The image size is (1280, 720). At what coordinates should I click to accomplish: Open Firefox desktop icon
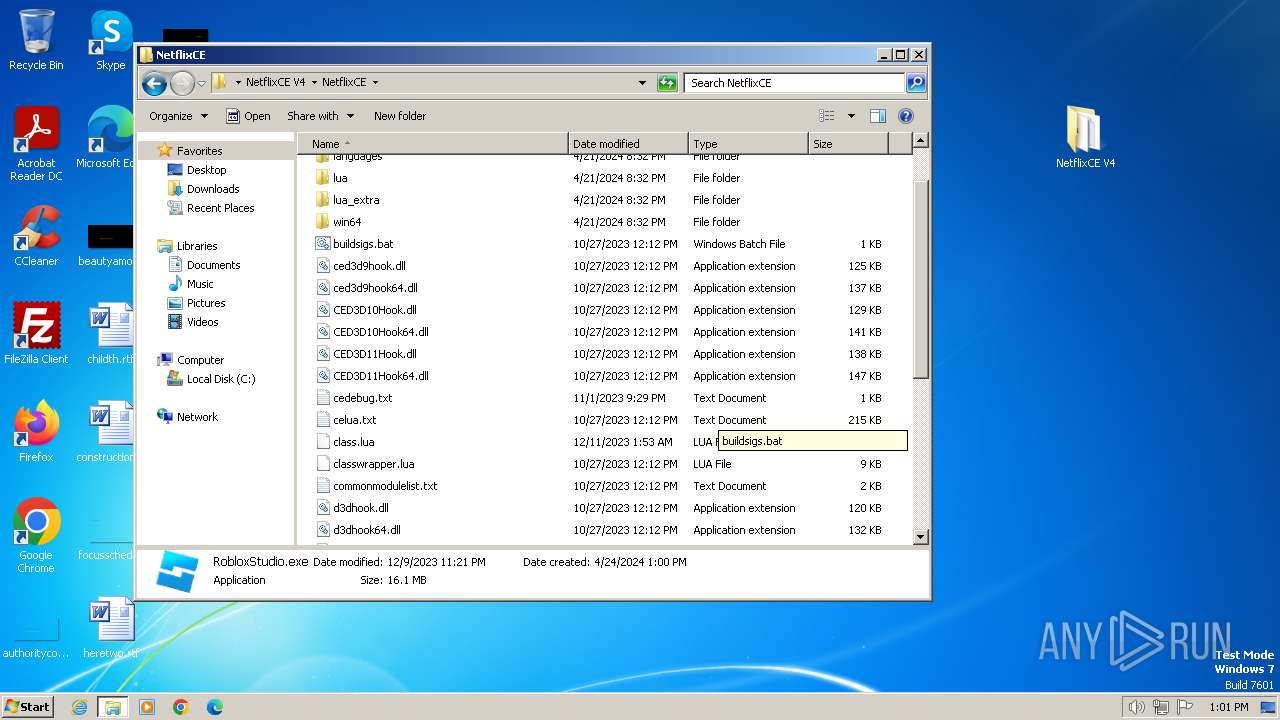click(36, 431)
